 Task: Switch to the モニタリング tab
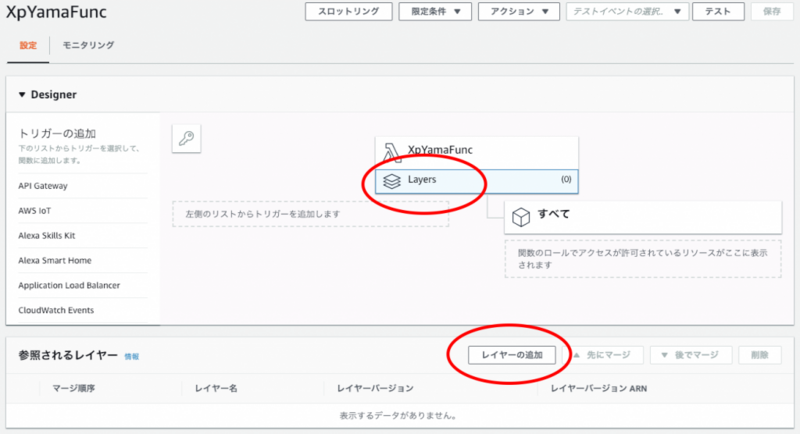88,45
